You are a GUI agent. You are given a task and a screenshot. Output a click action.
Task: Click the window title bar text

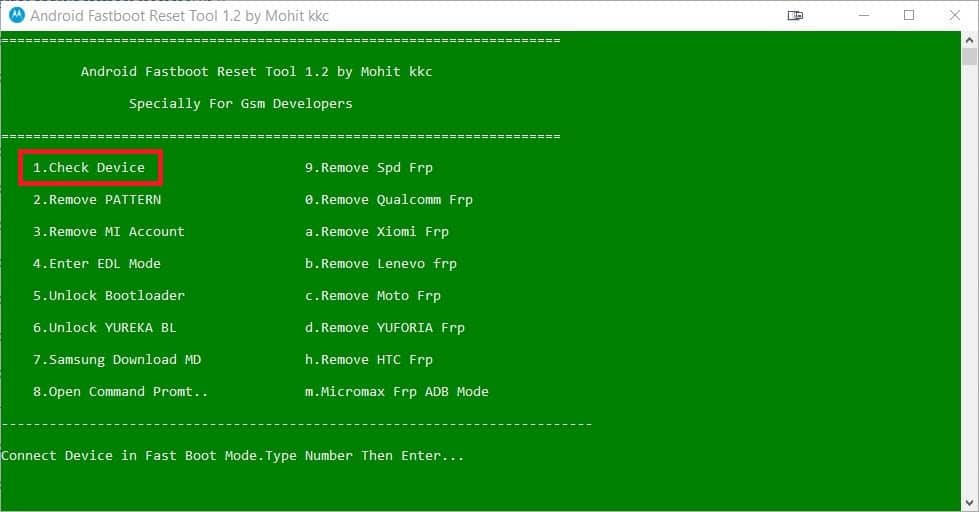click(179, 16)
